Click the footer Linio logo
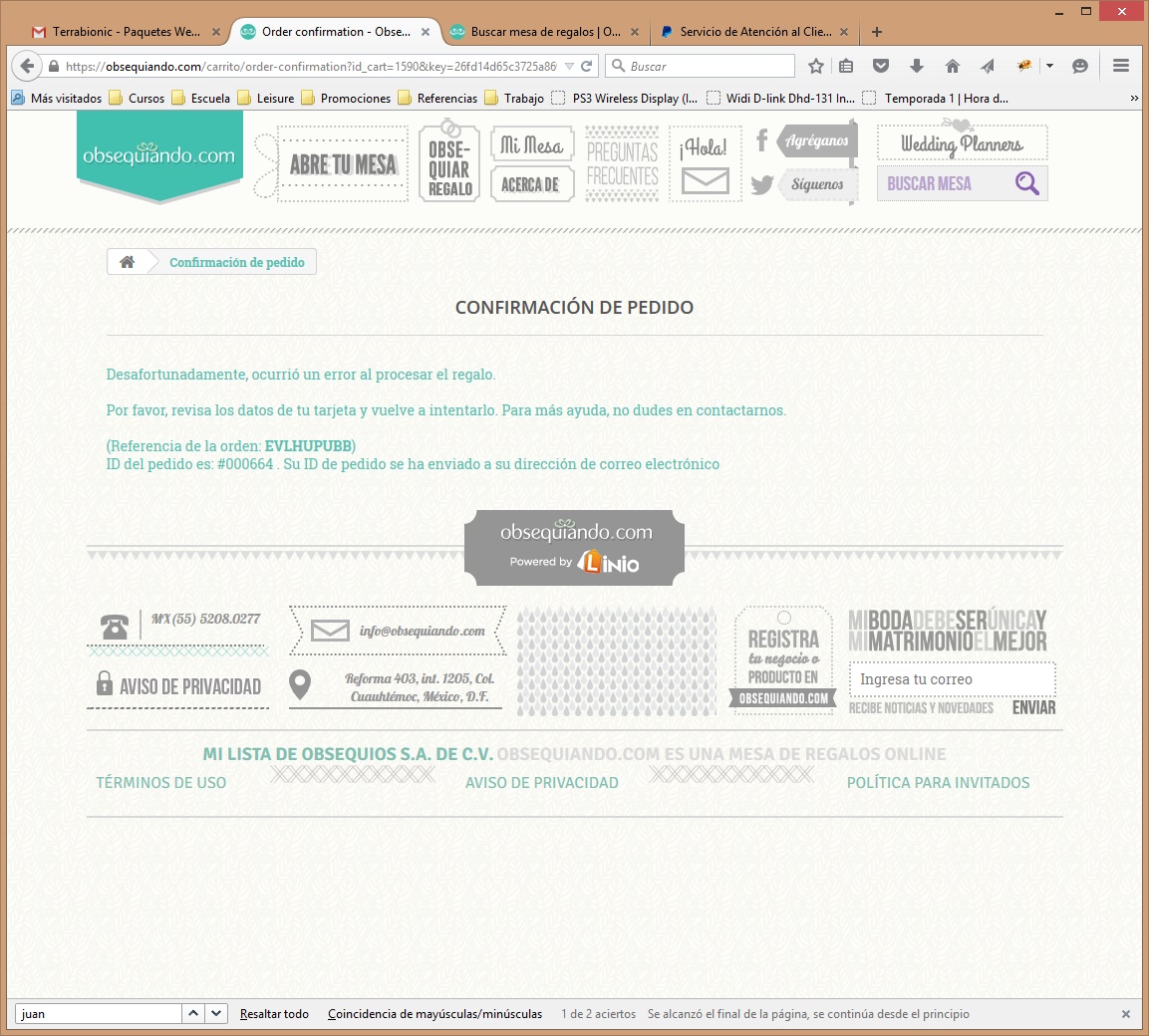 point(608,562)
